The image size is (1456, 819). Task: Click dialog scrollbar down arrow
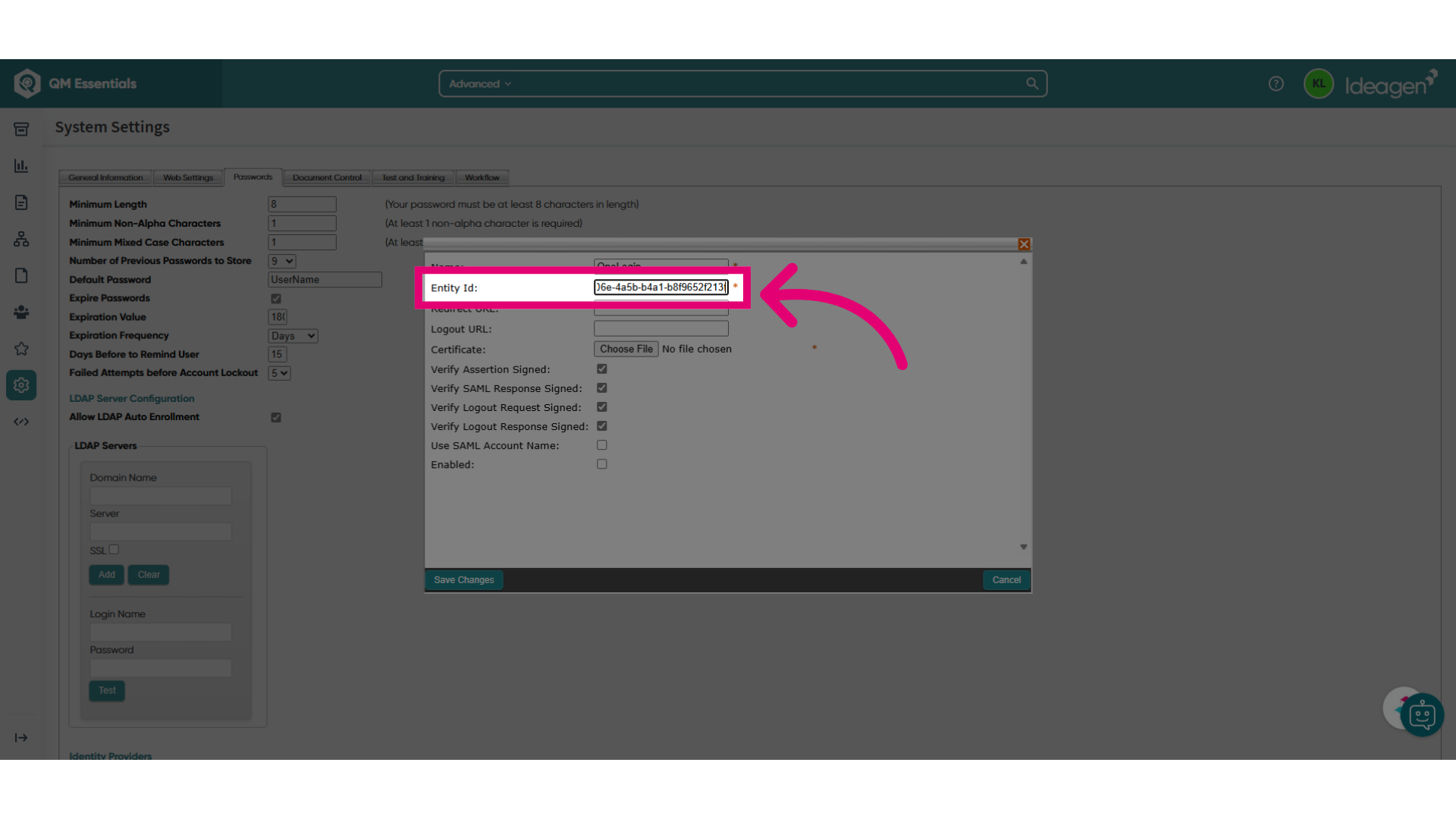pos(1024,547)
